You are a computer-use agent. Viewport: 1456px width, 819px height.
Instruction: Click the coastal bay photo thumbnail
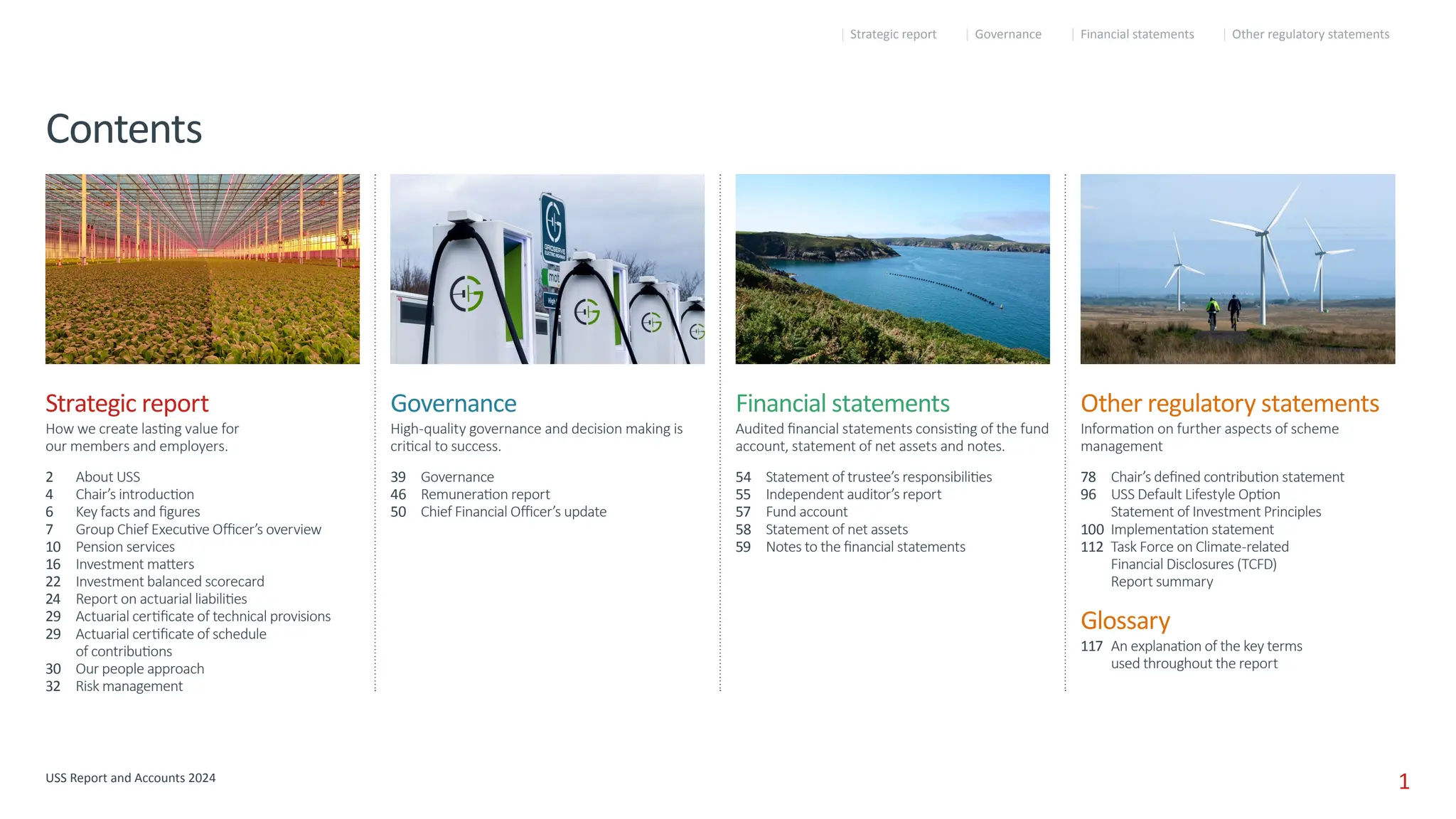(x=892, y=269)
